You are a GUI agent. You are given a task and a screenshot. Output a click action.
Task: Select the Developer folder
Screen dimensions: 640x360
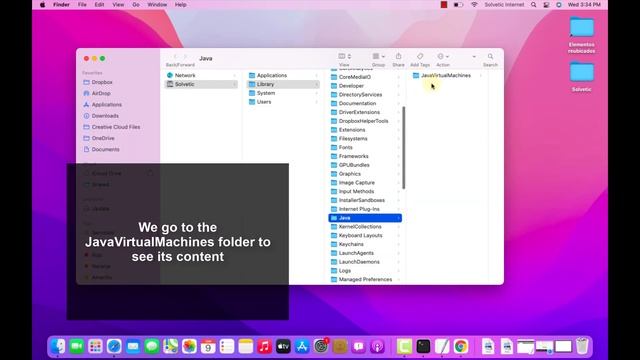click(365, 86)
